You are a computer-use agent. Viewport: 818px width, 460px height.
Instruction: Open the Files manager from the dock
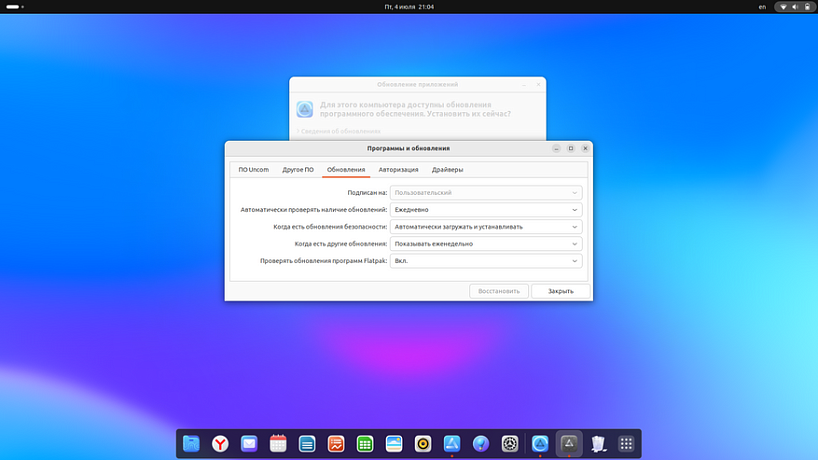click(x=191, y=444)
